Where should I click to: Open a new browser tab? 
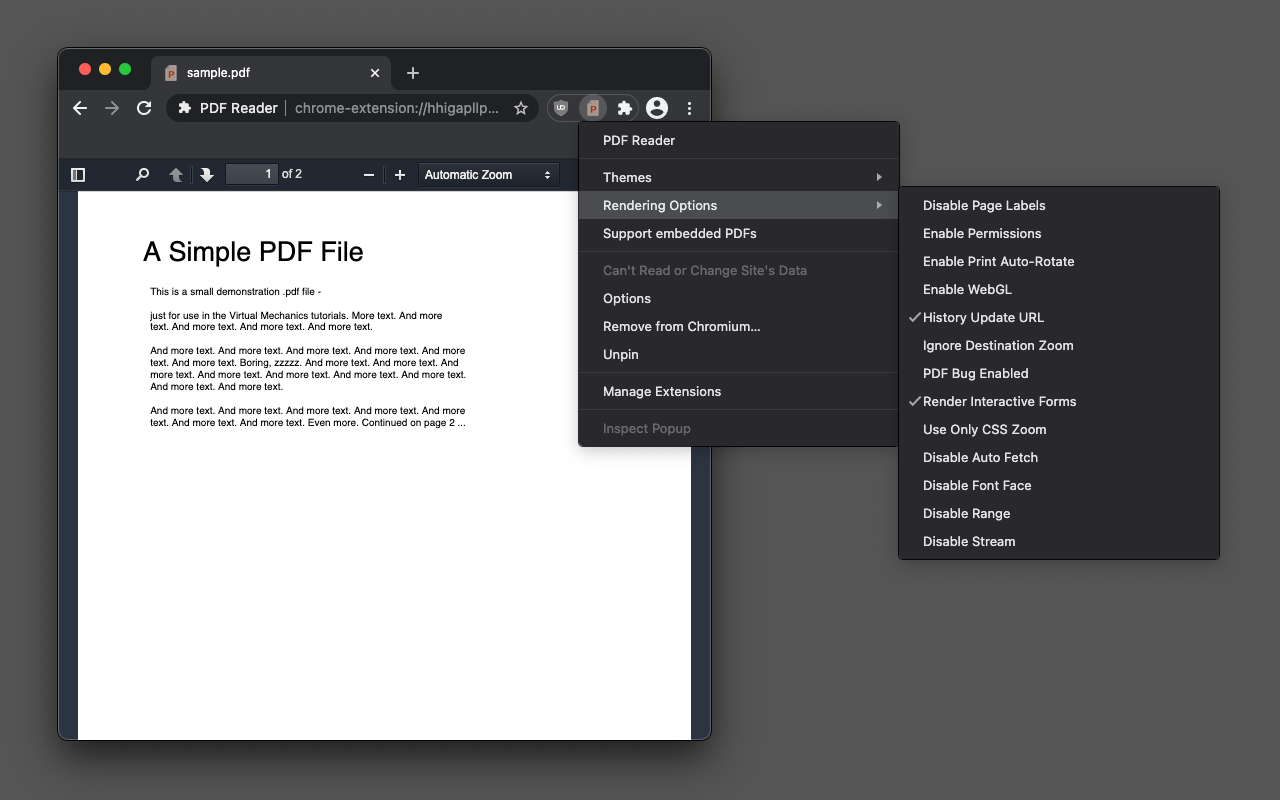click(413, 72)
